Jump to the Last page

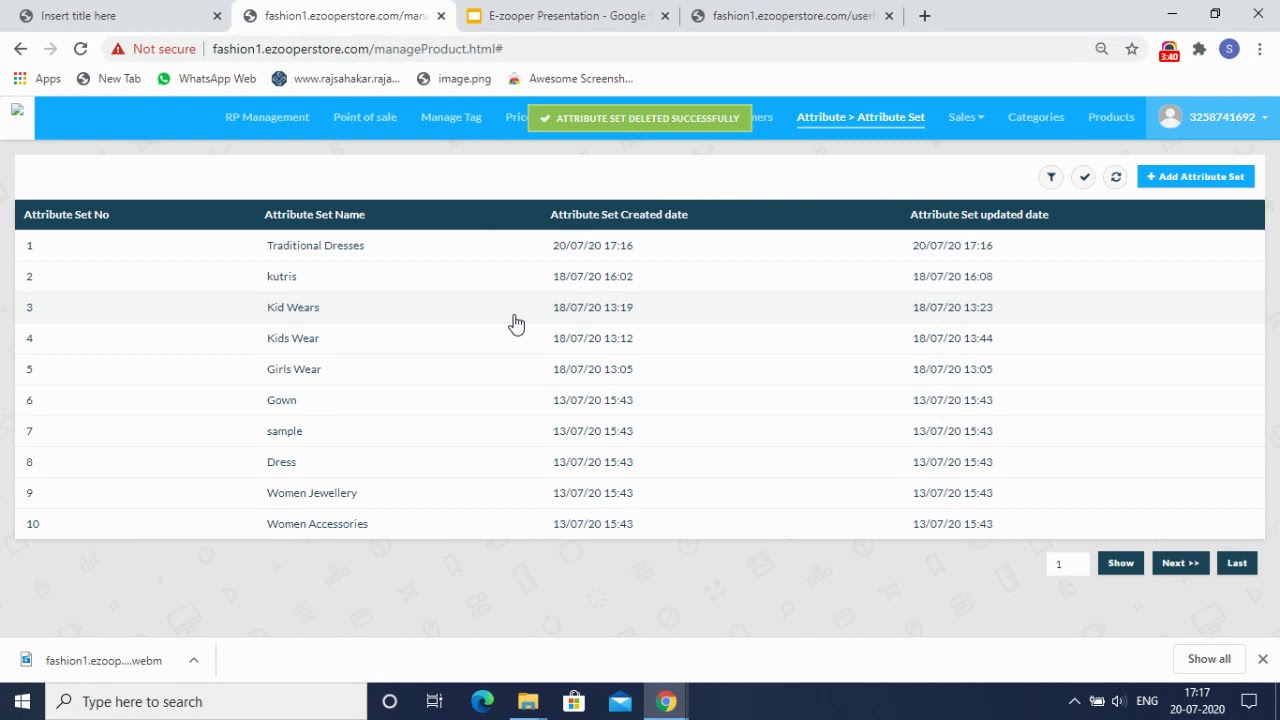pyautogui.click(x=1237, y=563)
